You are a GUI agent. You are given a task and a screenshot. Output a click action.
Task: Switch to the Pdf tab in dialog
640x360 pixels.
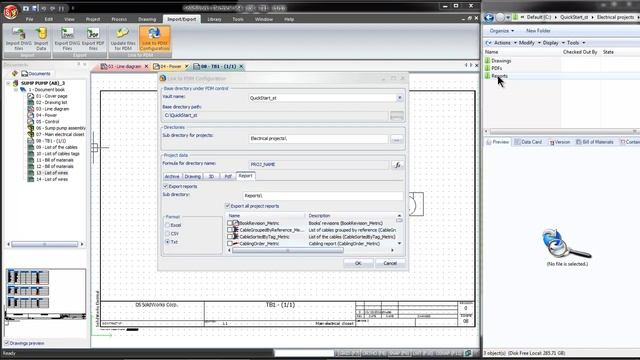click(x=228, y=176)
